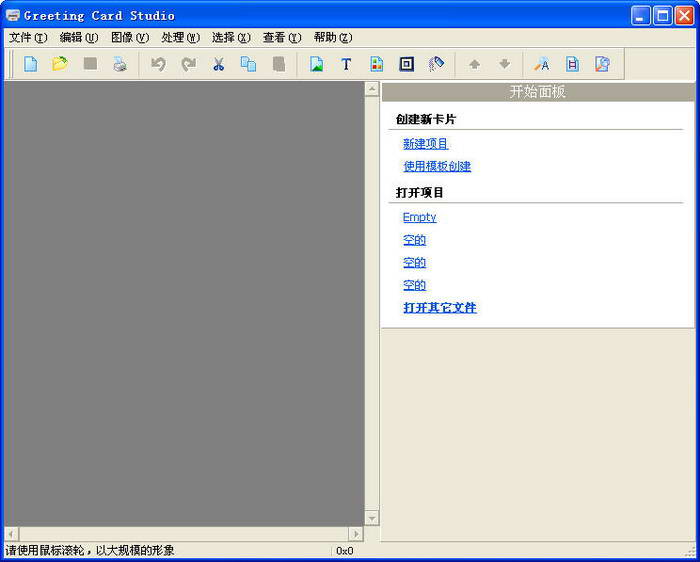The width and height of the screenshot is (700, 562).
Task: Click the Redo arrow icon
Action: click(188, 64)
